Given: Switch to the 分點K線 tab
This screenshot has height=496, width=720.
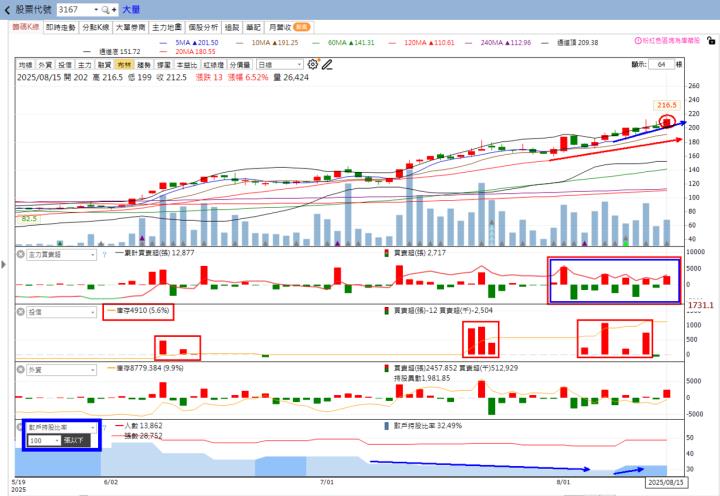Looking at the screenshot, I should pos(96,28).
